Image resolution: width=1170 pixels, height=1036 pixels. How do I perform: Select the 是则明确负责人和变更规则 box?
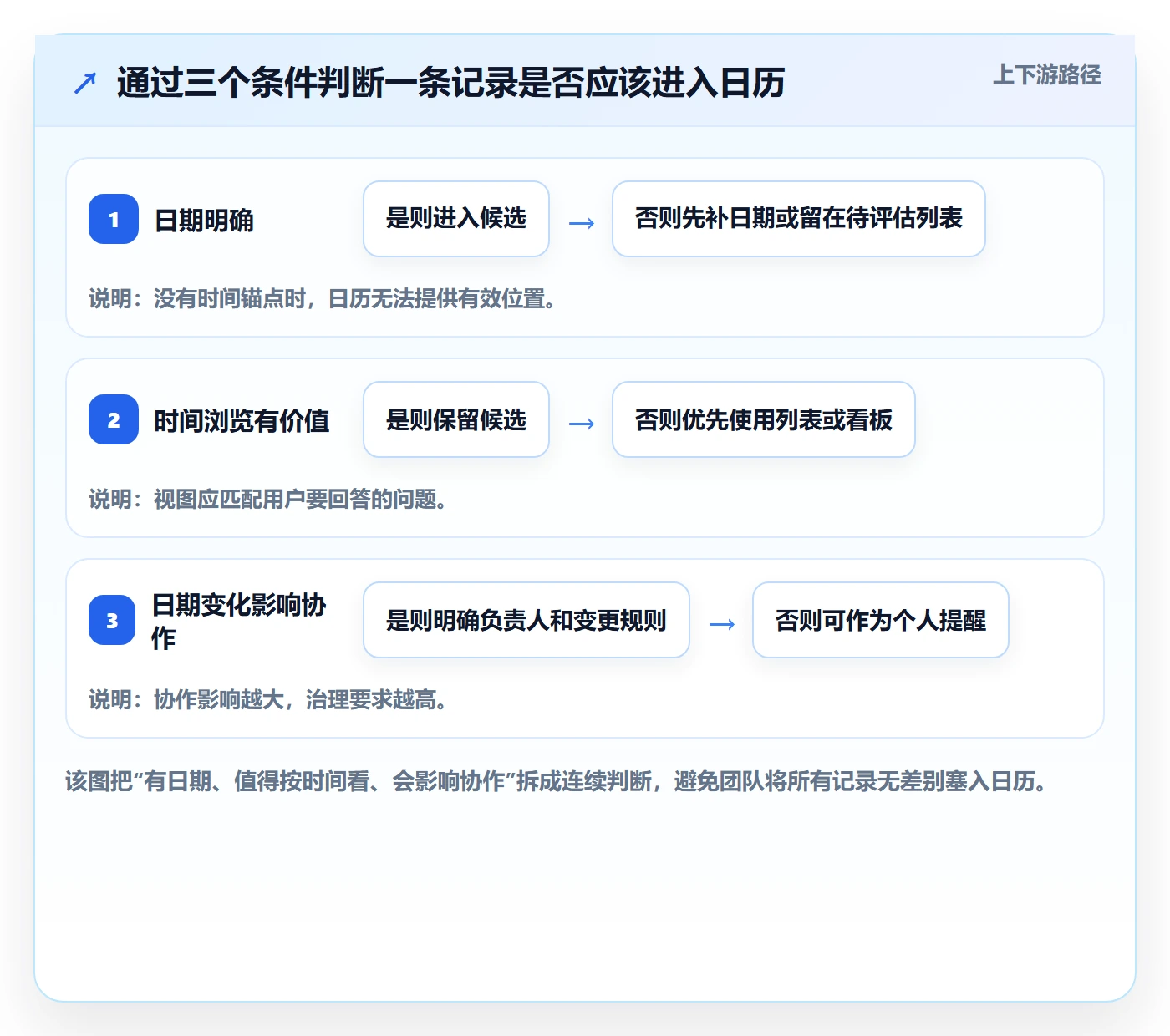[x=526, y=620]
